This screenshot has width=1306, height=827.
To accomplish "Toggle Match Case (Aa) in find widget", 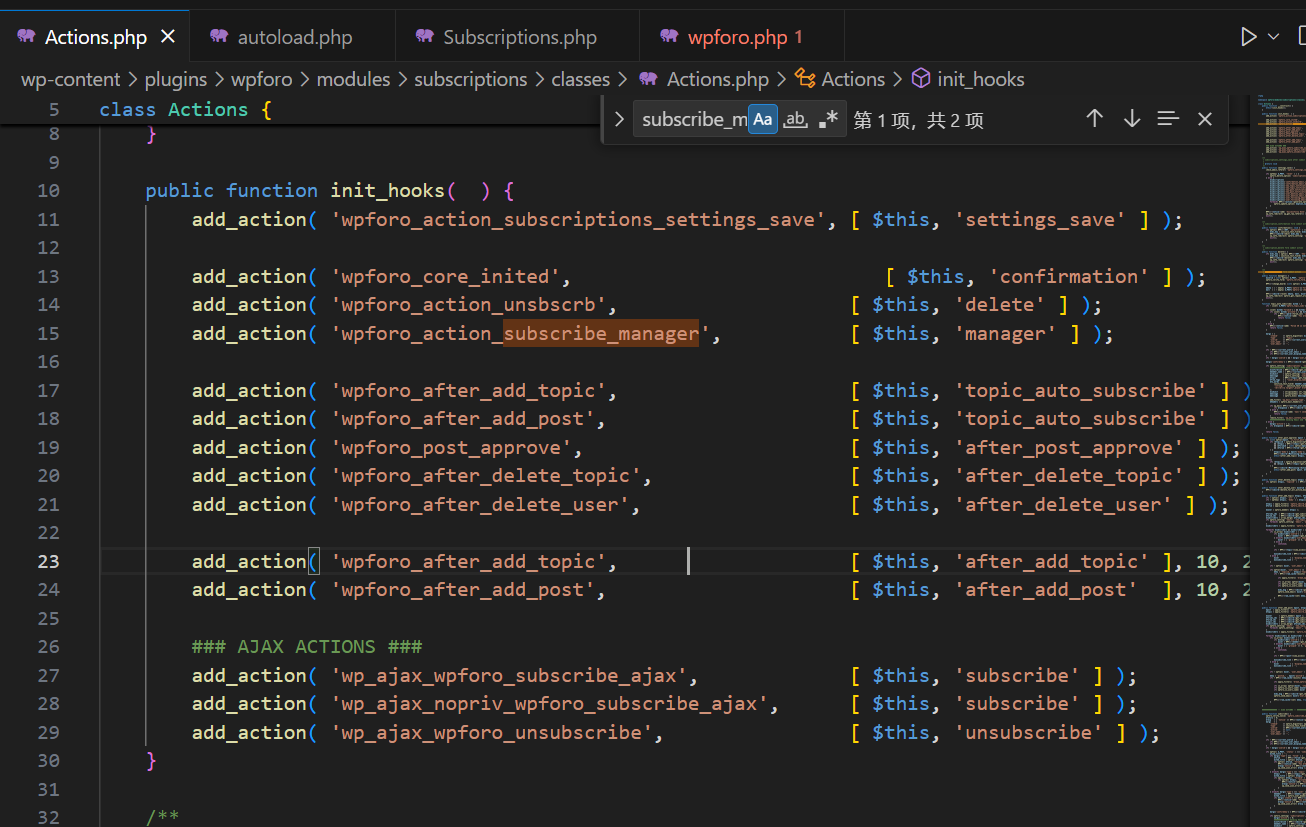I will tap(763, 120).
